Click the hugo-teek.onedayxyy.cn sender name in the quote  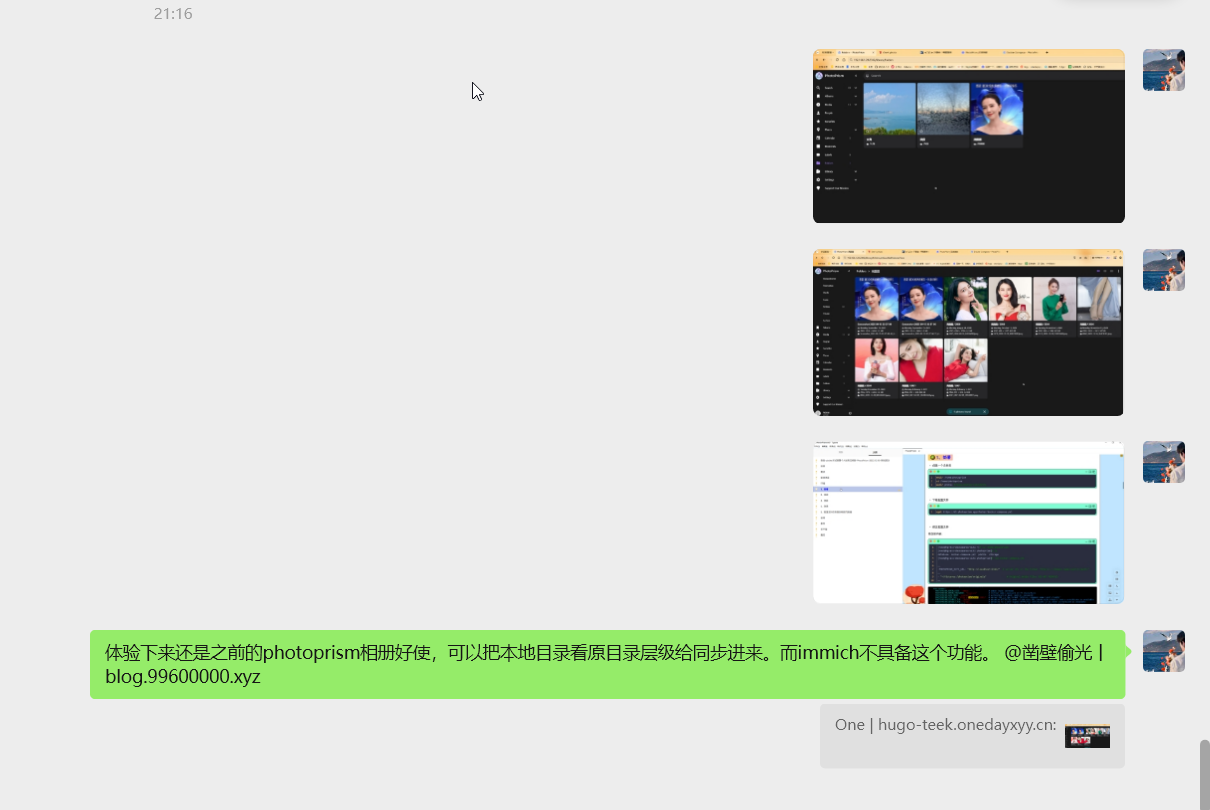tap(966, 725)
